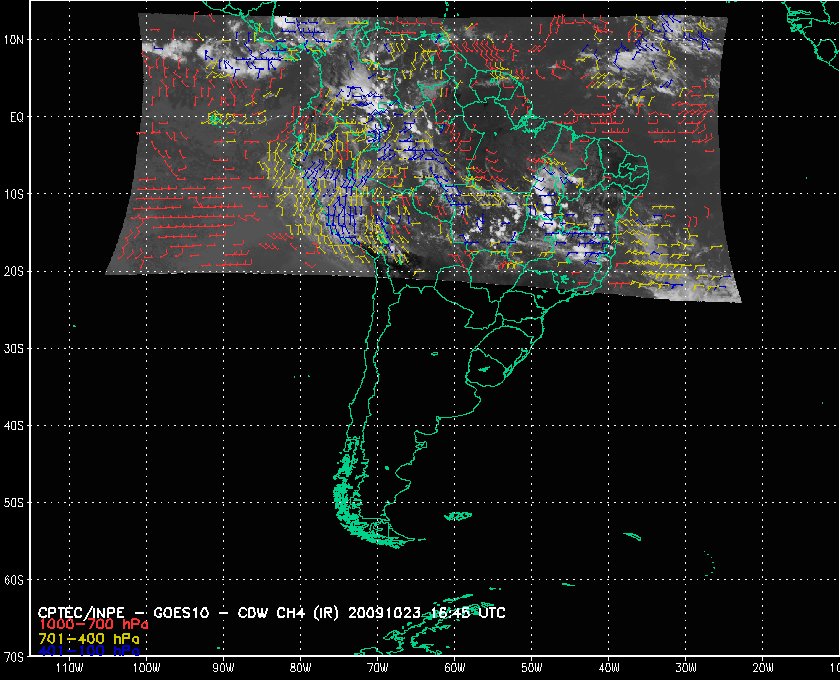Screen dimensions: 840x680
Task: Click the 10N latitude label
Action: 14,40
